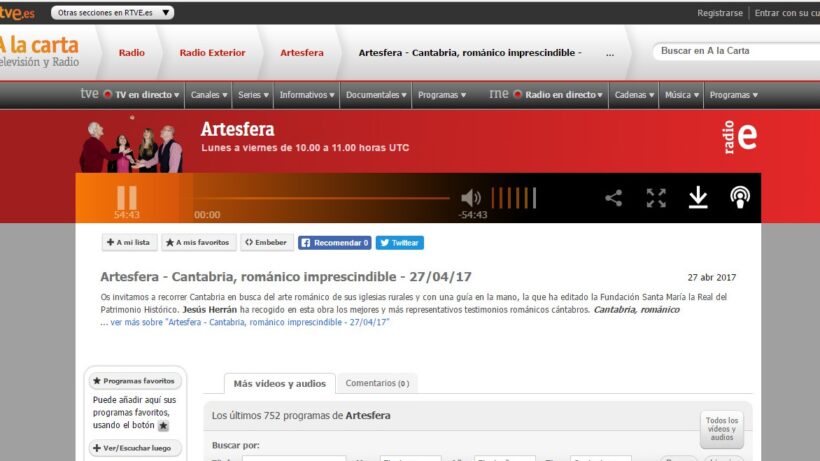
Task: Click 'Lunes a viernes de 10.00 a 11.00' schedule text
Action: pos(305,148)
